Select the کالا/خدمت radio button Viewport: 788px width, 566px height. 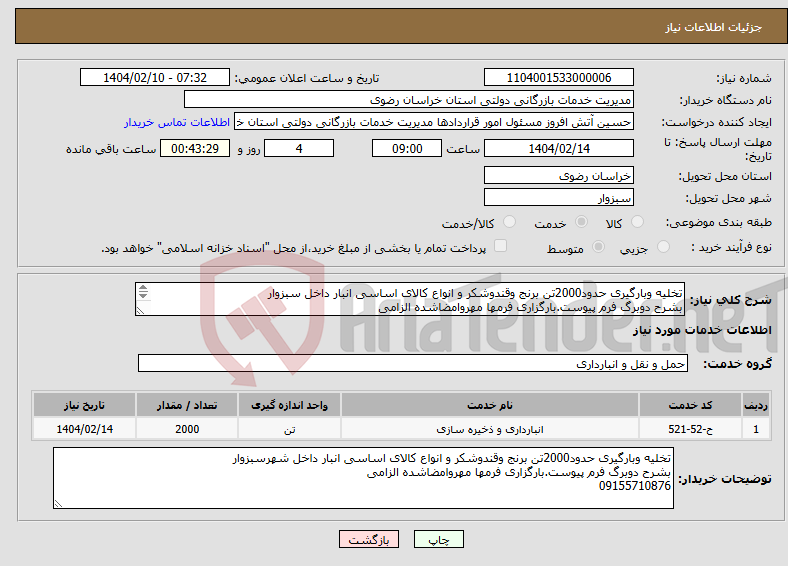pyautogui.click(x=510, y=222)
